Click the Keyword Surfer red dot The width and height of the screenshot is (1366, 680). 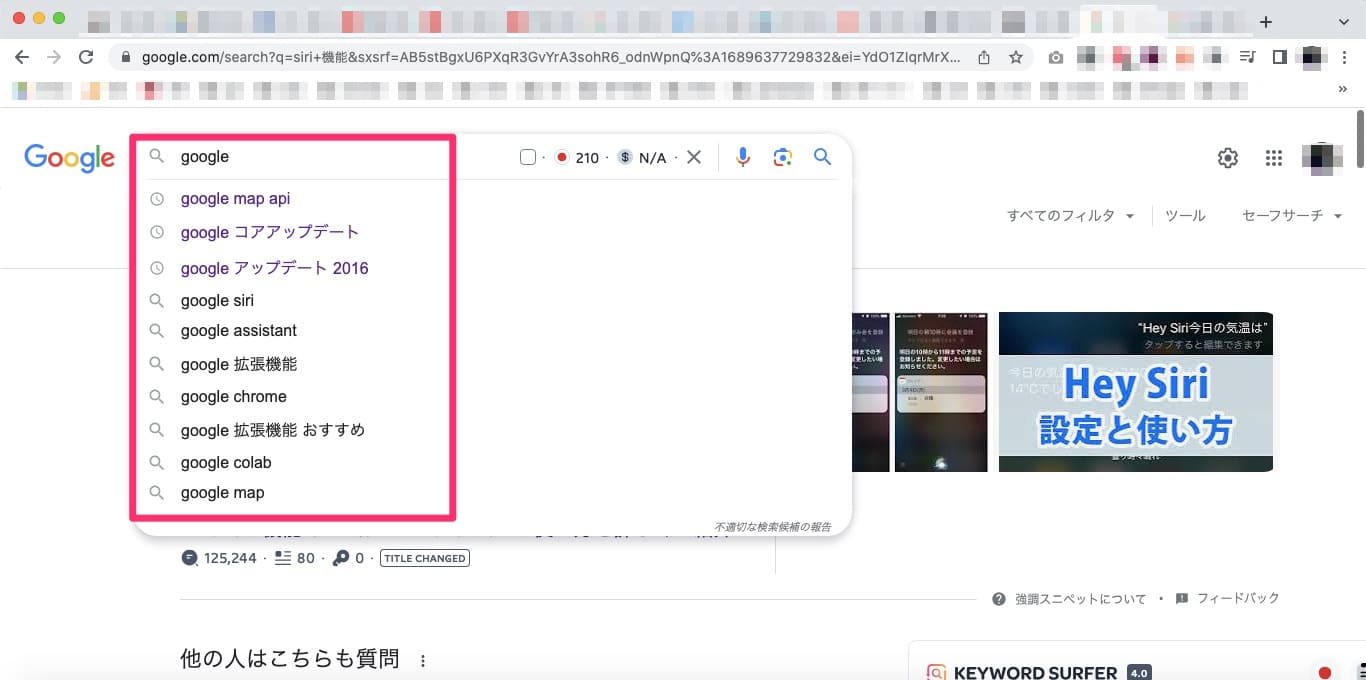point(1325,673)
